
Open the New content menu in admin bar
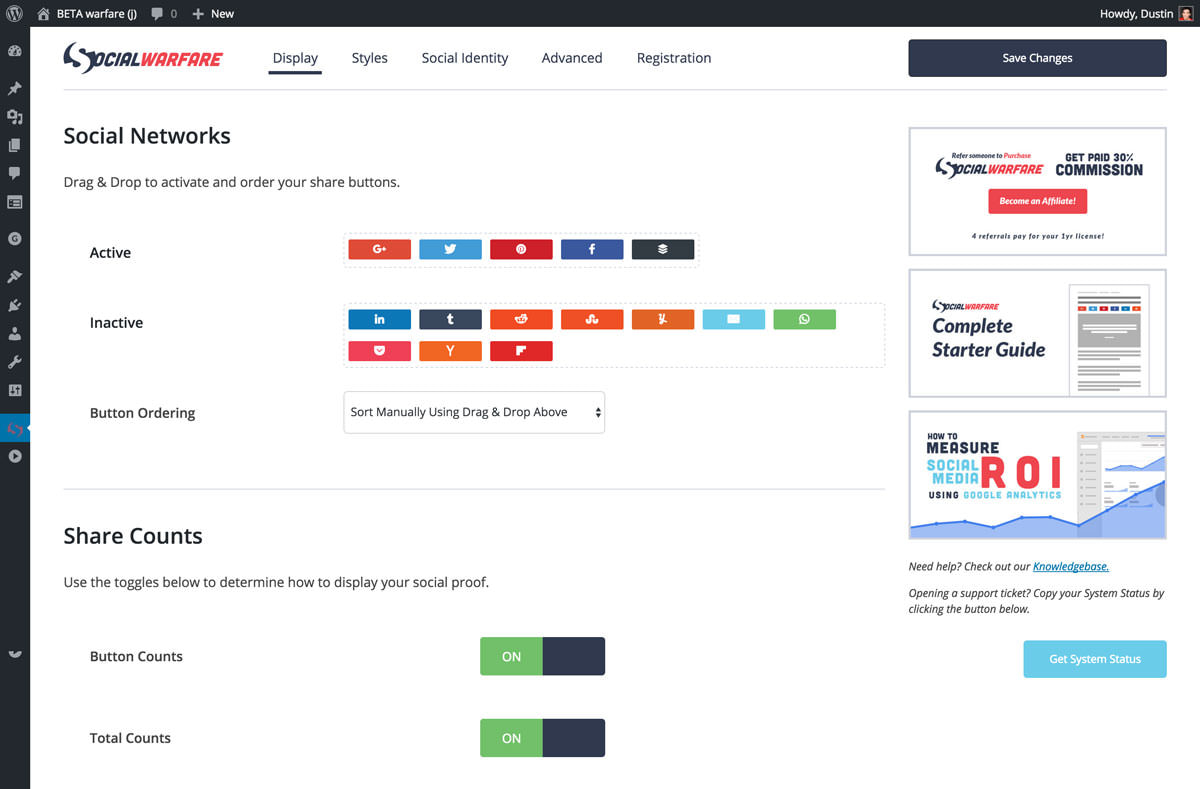[x=213, y=14]
